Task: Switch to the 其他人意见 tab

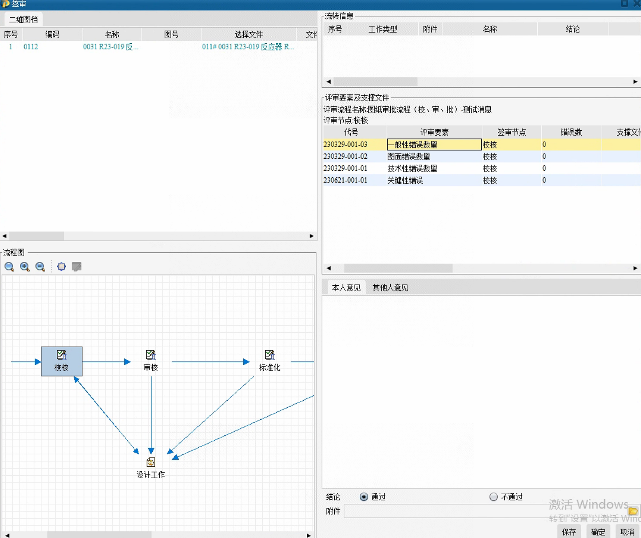Action: (390, 287)
